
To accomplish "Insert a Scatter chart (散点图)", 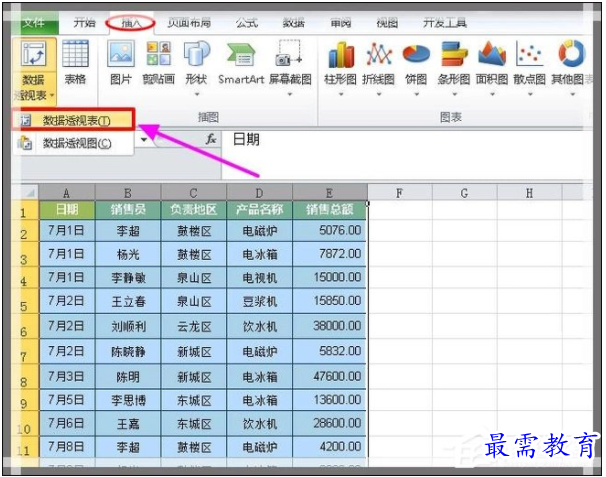I will click(529, 54).
